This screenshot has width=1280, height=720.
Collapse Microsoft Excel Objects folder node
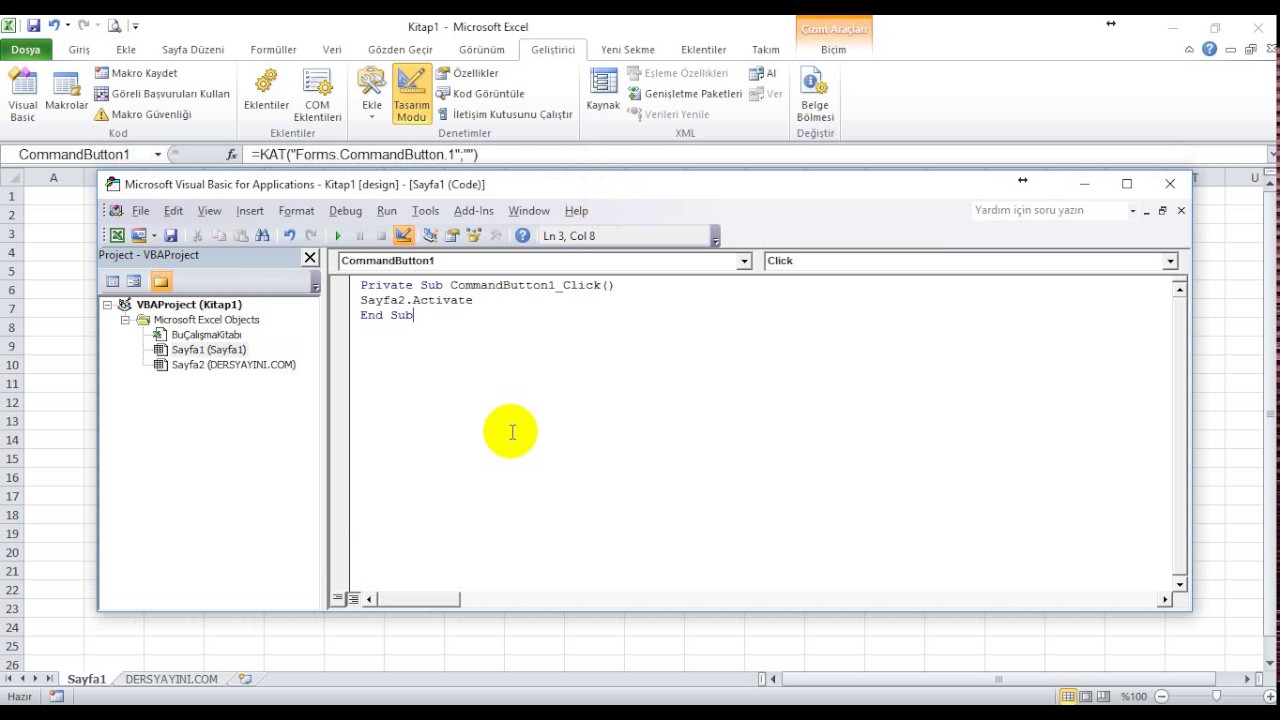(125, 320)
